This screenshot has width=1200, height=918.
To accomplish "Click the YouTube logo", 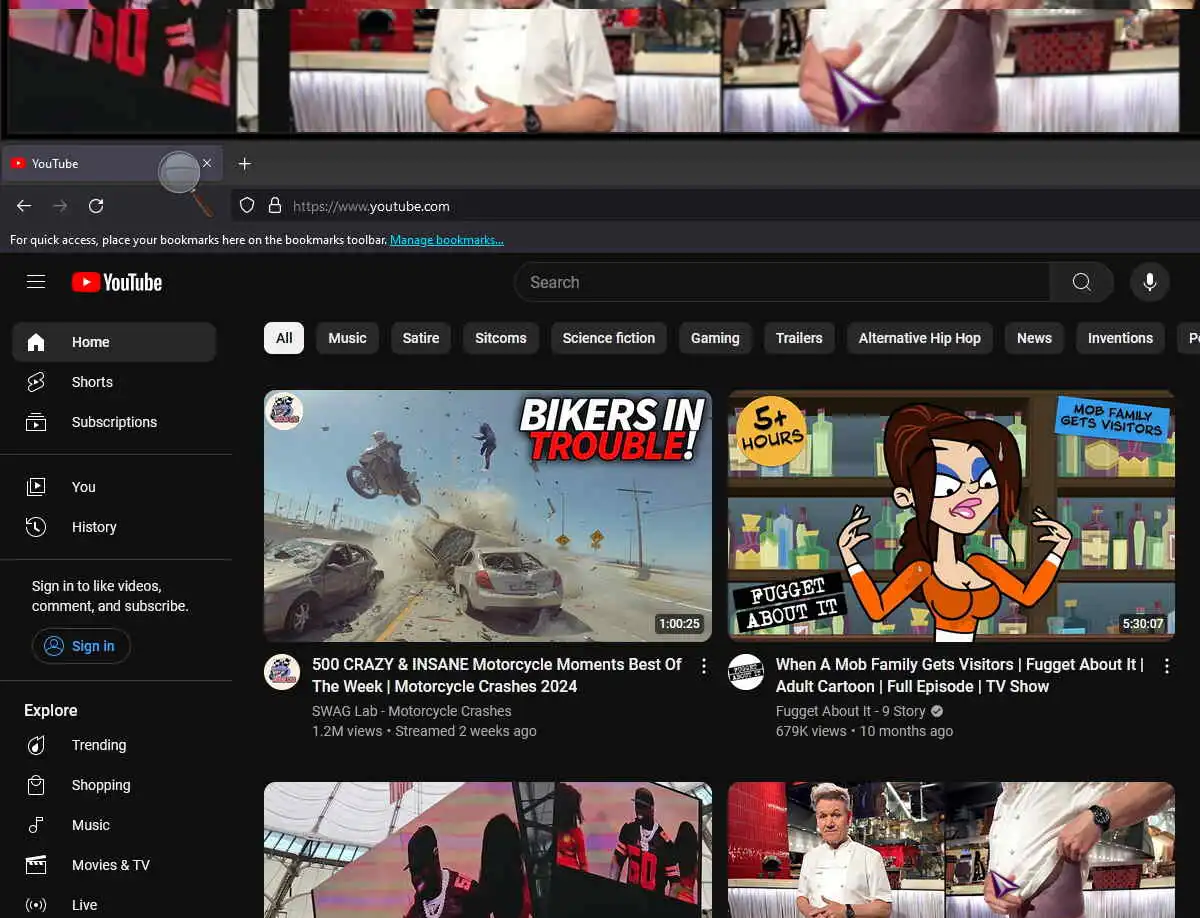I will [117, 282].
